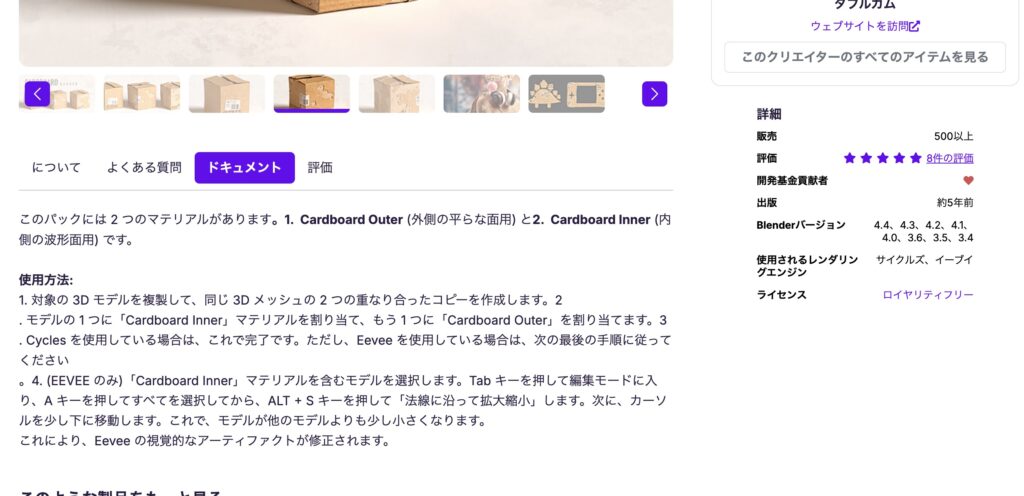
Task: Click the next thumbnails arrow button
Action: coord(654,94)
